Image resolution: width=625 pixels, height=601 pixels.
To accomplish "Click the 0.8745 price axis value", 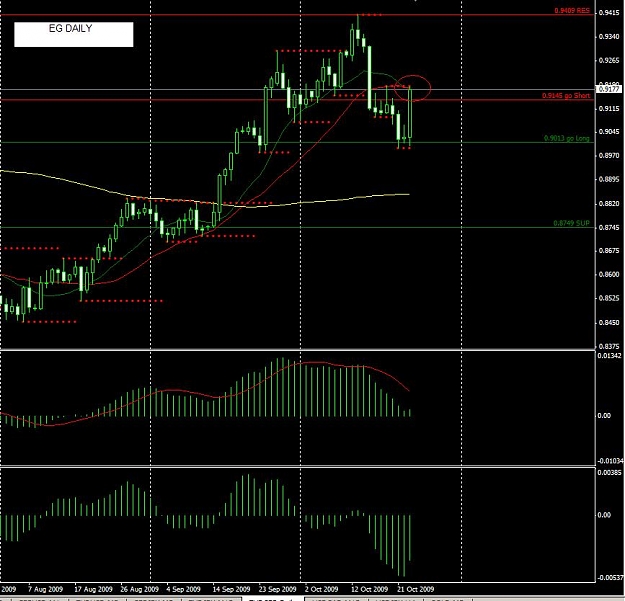I will click(x=609, y=228).
